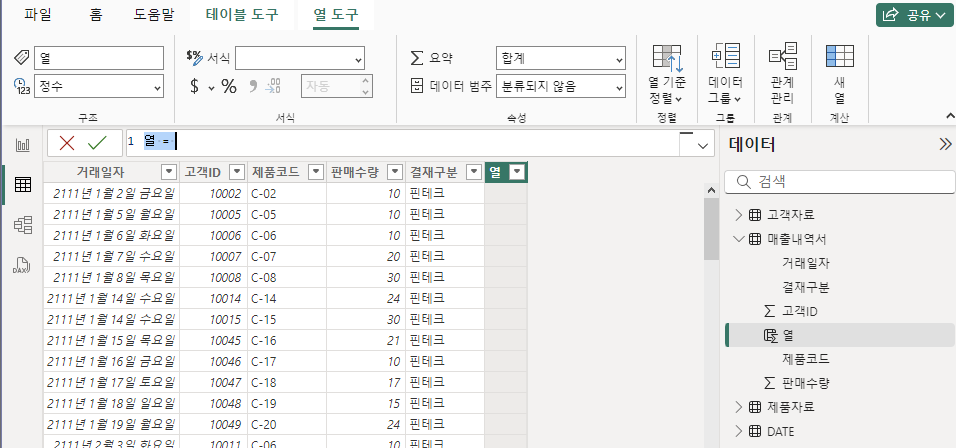The image size is (956, 448).
Task: Click the decimal places 자동 stepper
Action: click(x=337, y=86)
